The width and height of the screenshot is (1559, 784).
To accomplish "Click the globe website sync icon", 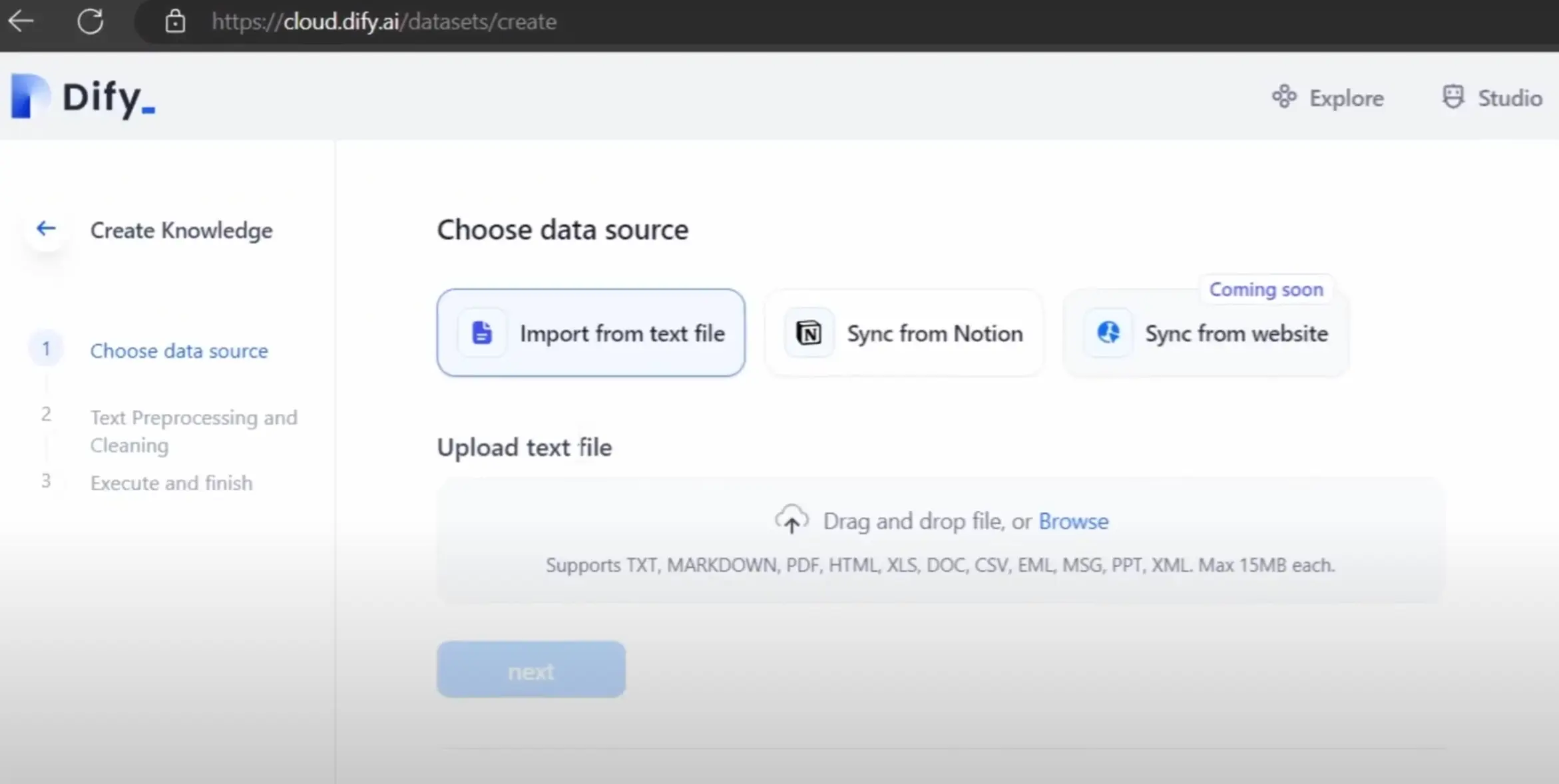I will pos(1108,332).
